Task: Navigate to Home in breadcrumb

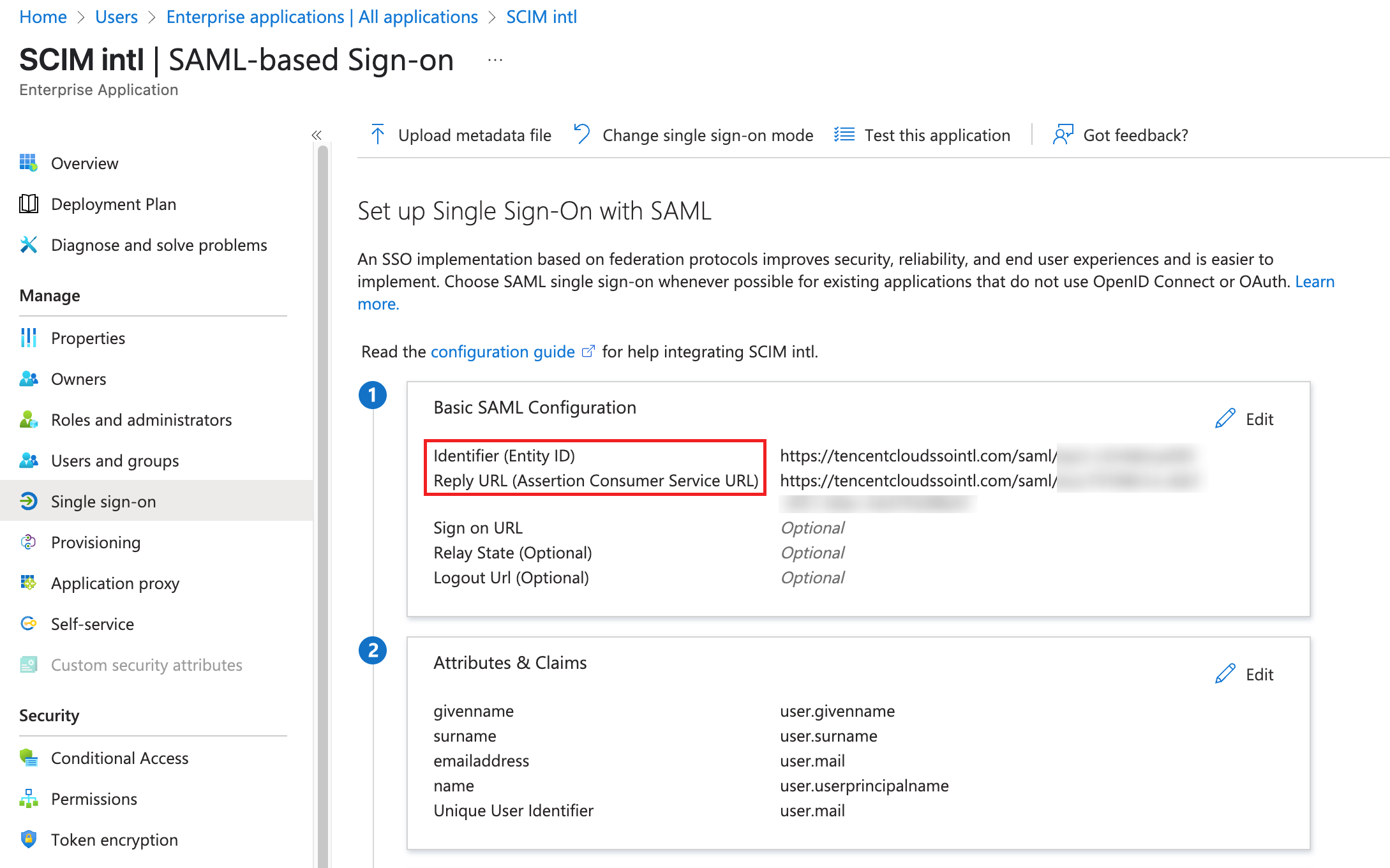Action: 43,17
